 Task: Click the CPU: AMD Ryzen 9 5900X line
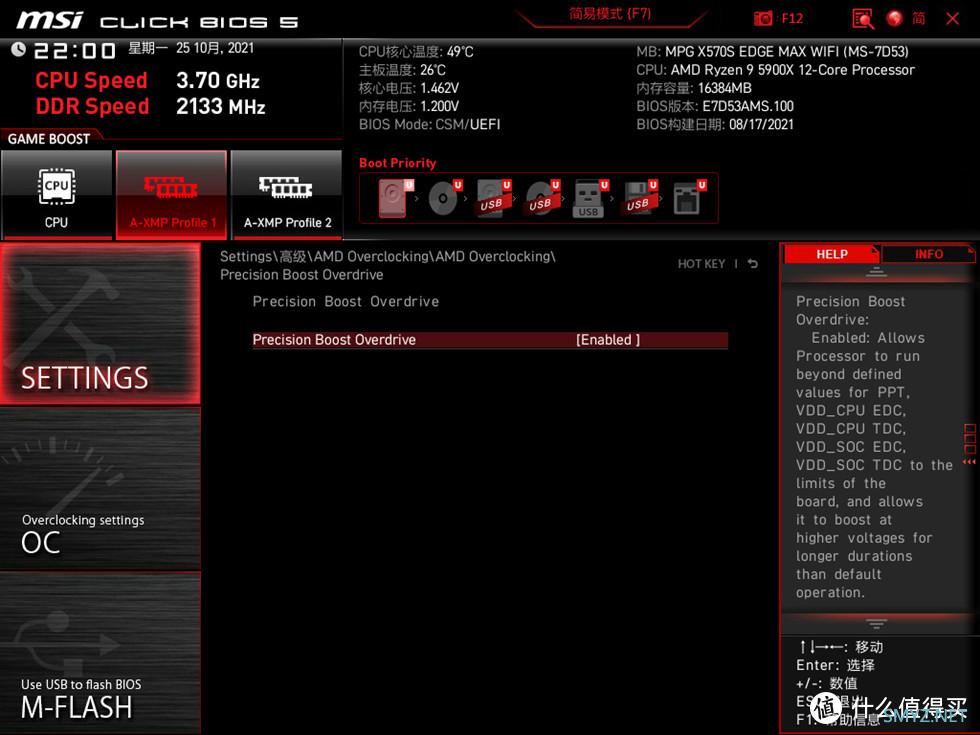click(776, 69)
